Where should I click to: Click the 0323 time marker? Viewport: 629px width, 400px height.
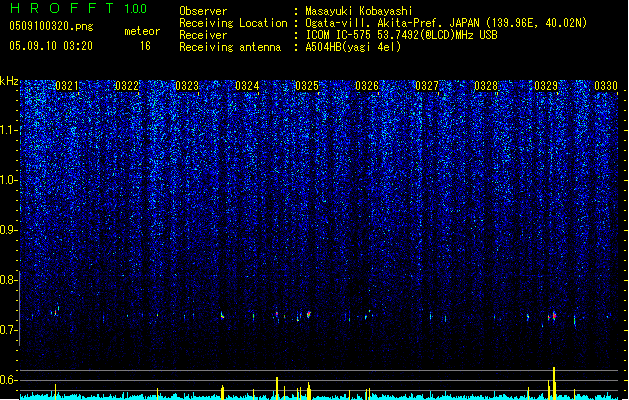point(187,86)
